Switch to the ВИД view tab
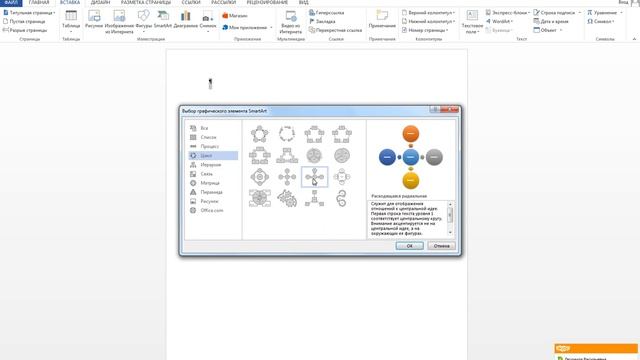The width and height of the screenshot is (640, 360). 303,2
